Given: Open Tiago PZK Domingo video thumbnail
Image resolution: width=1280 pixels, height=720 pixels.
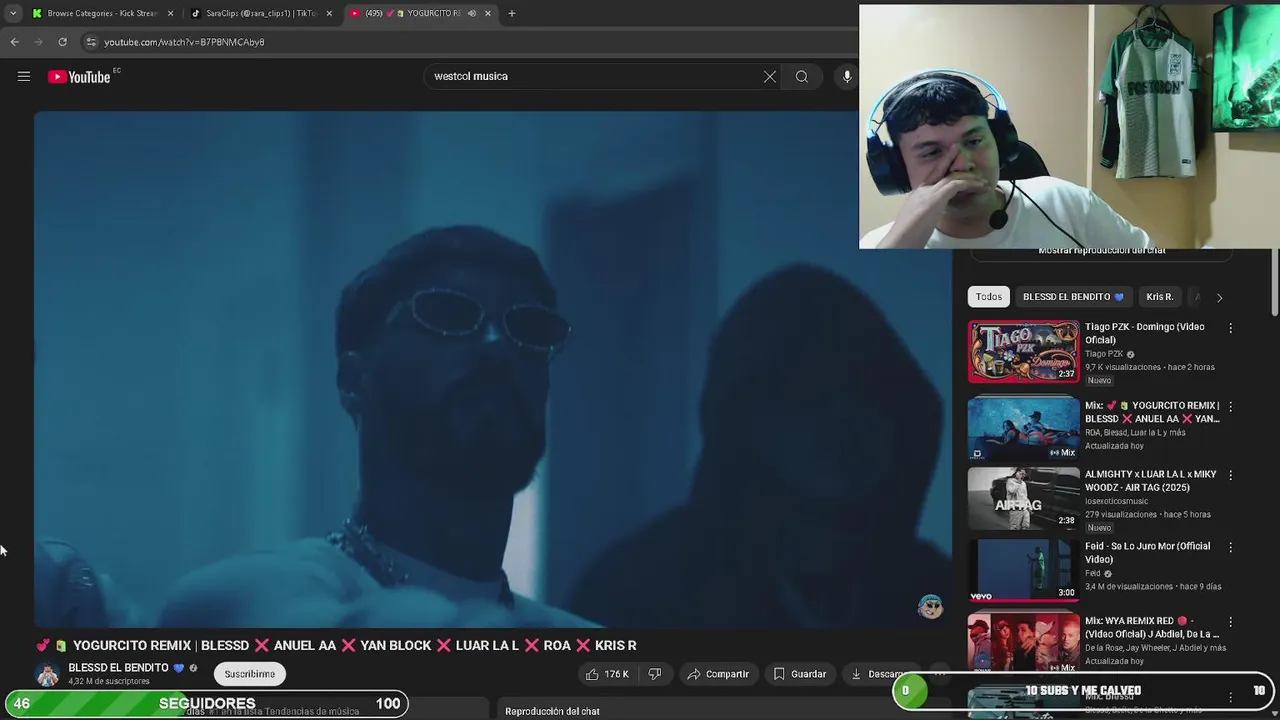Looking at the screenshot, I should click(x=1024, y=351).
